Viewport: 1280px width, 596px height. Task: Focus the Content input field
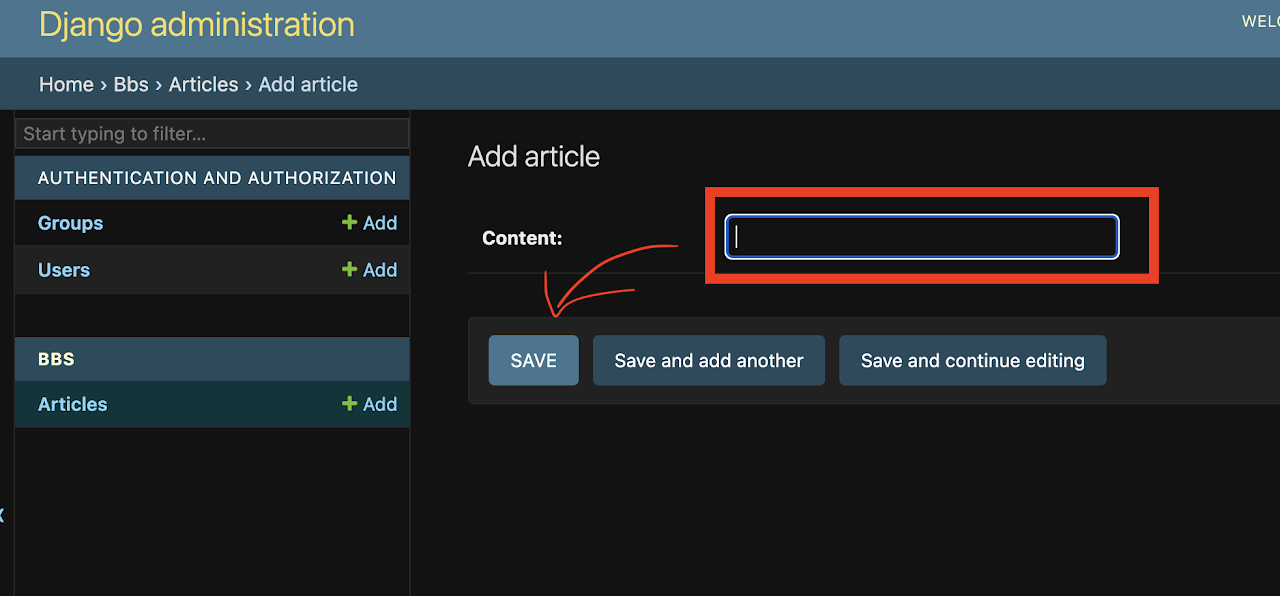pos(922,237)
